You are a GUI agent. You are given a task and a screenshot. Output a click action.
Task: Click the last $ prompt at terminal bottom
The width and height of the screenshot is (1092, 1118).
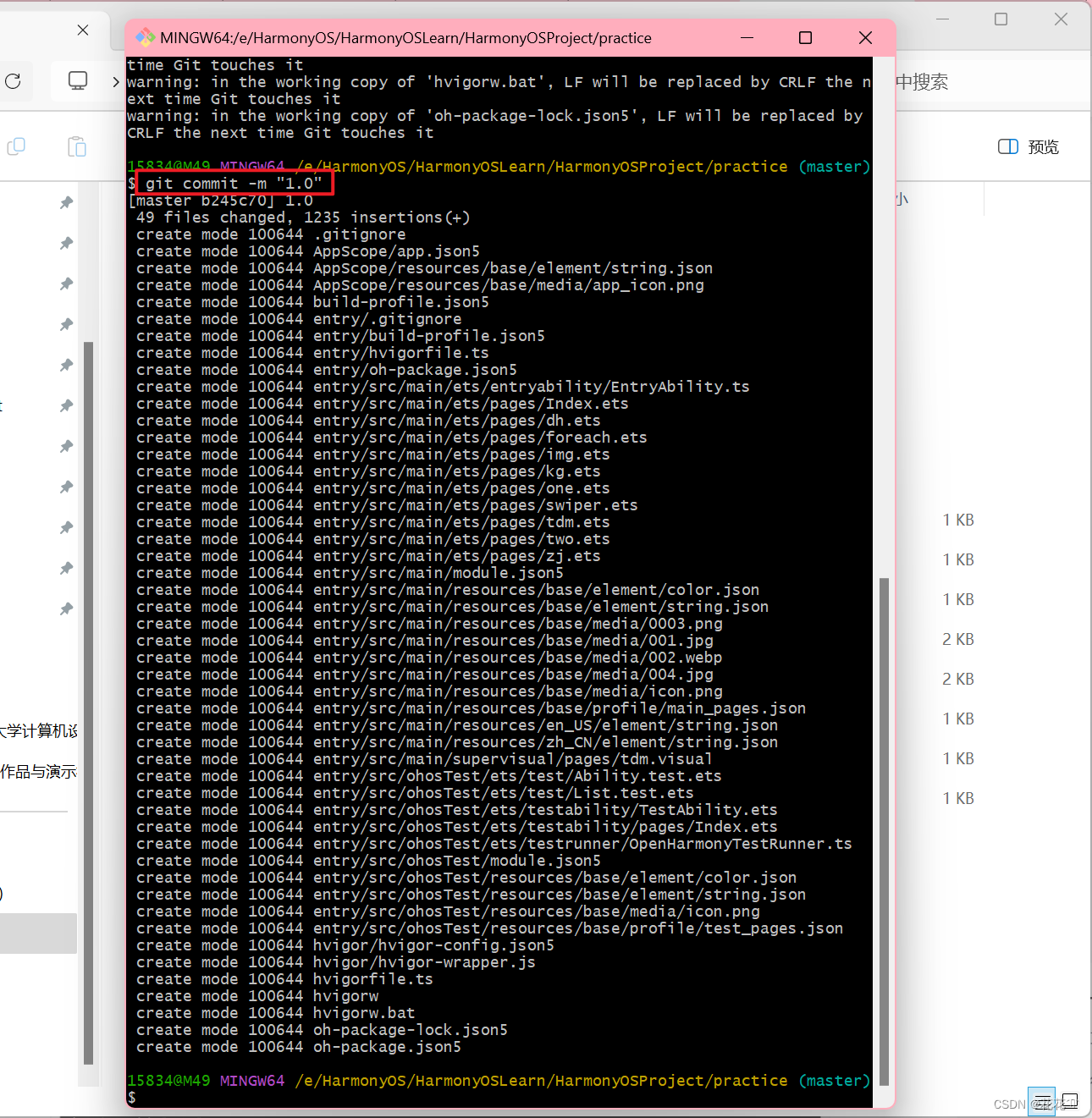[x=131, y=1098]
